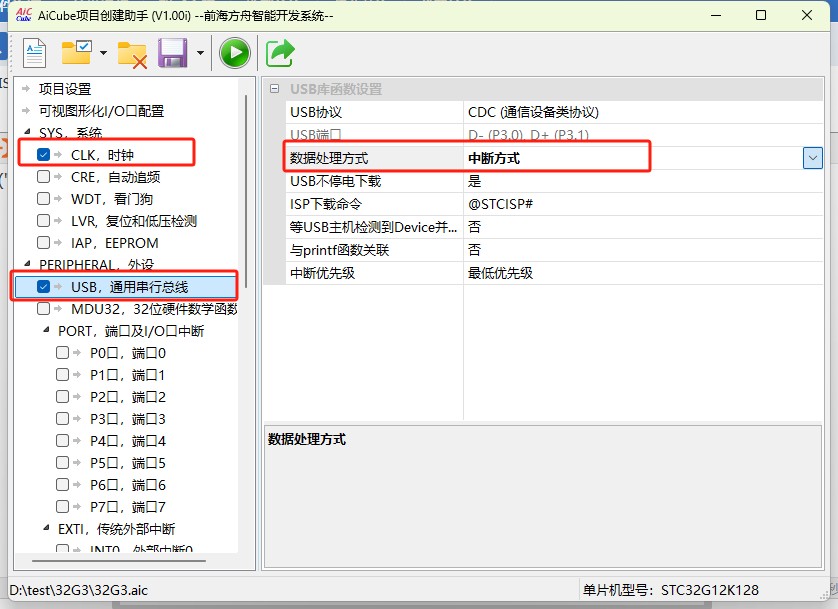This screenshot has width=838, height=609.
Task: Click the 单片机型号 STC32G12K128 status entry
Action: click(670, 590)
